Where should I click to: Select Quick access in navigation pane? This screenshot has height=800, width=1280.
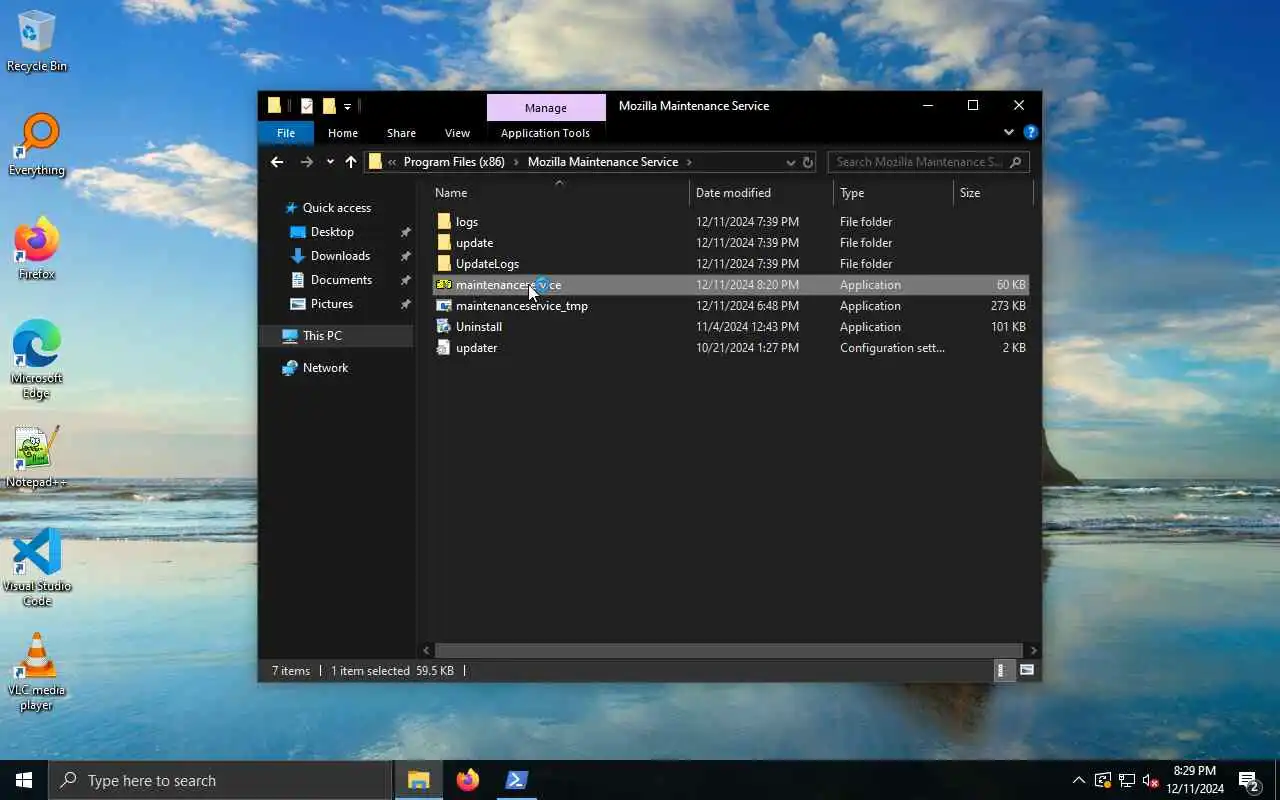tap(337, 208)
